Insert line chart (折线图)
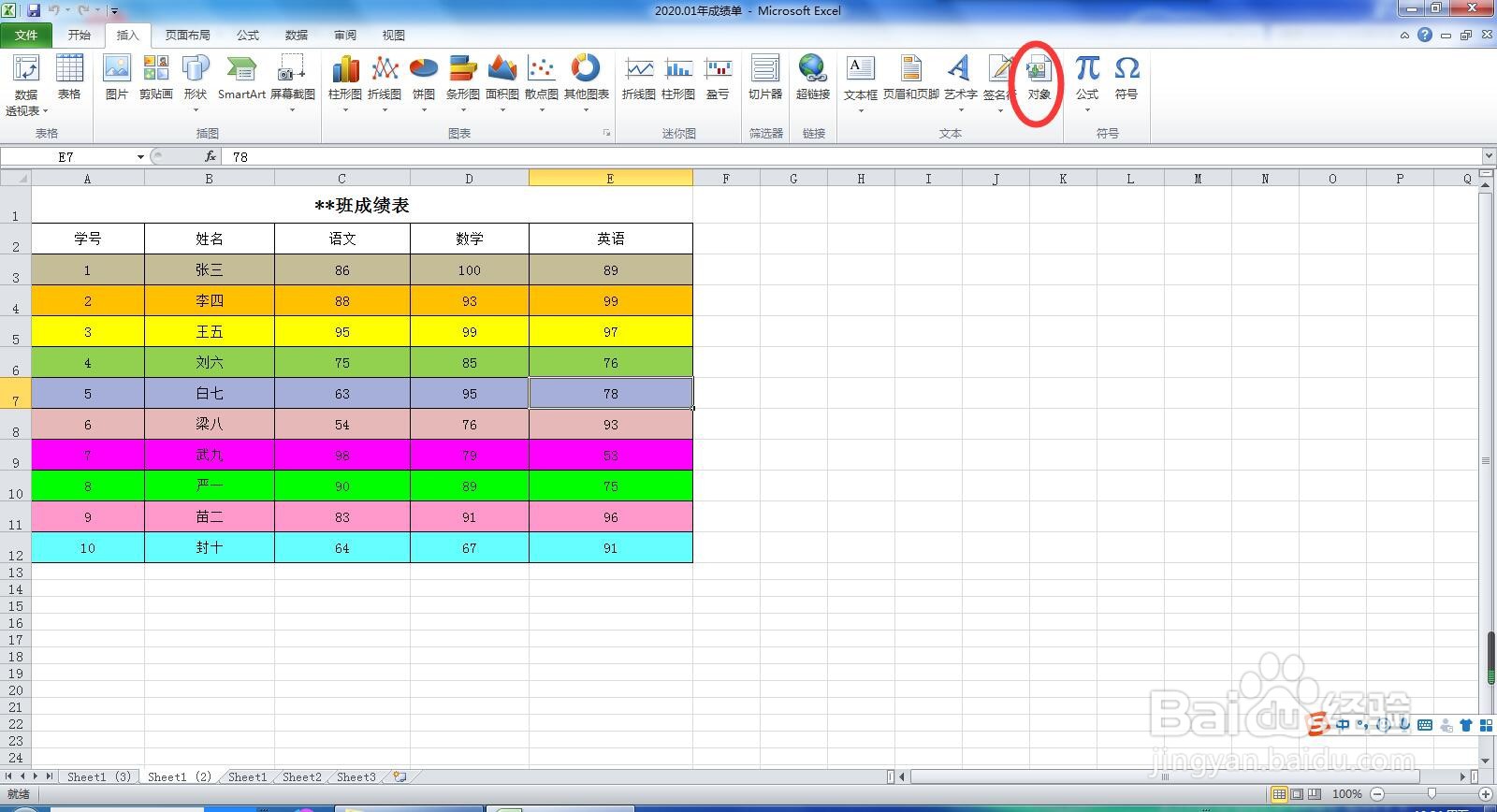 (x=385, y=84)
